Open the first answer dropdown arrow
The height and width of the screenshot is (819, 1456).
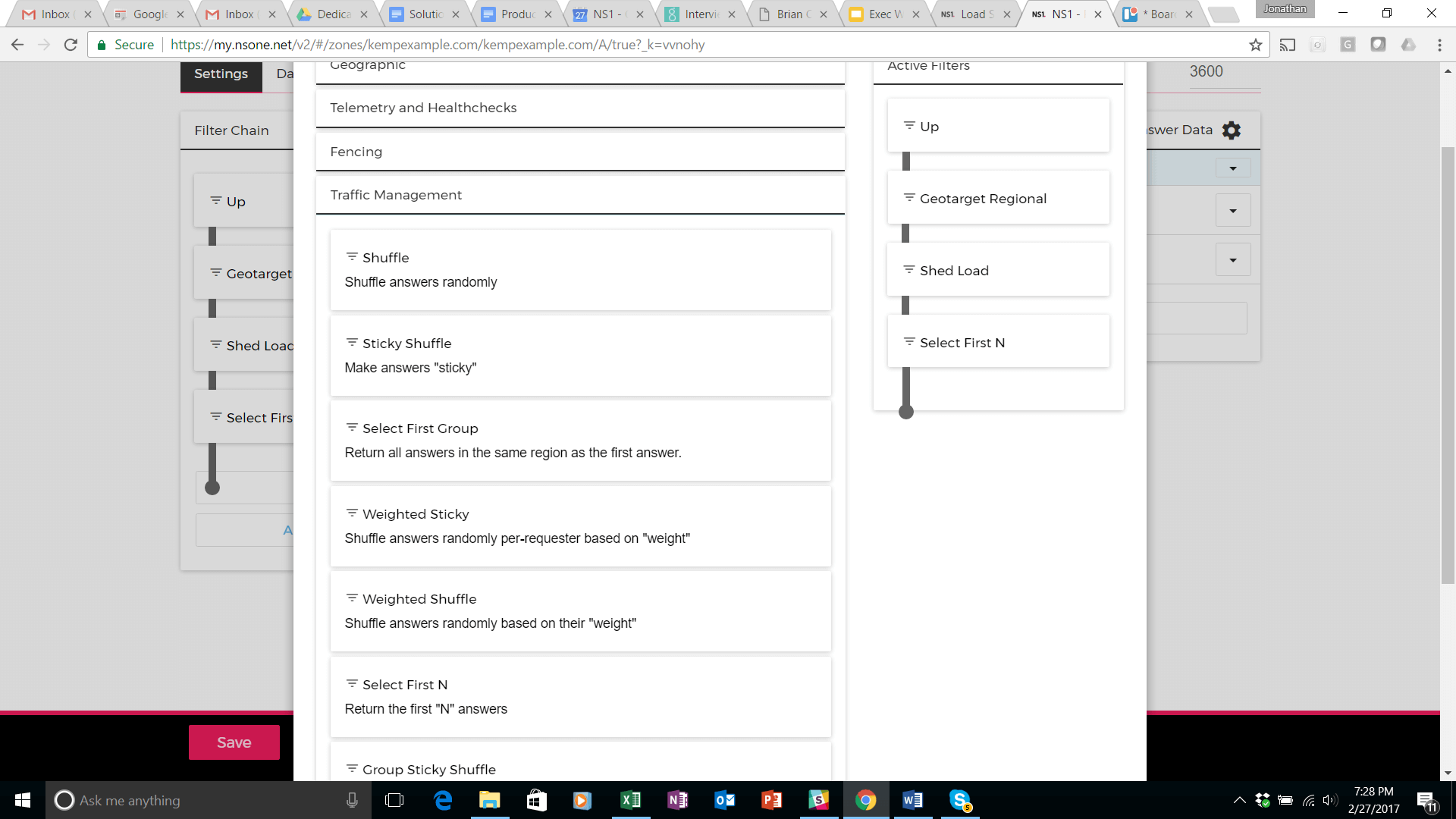click(1233, 168)
